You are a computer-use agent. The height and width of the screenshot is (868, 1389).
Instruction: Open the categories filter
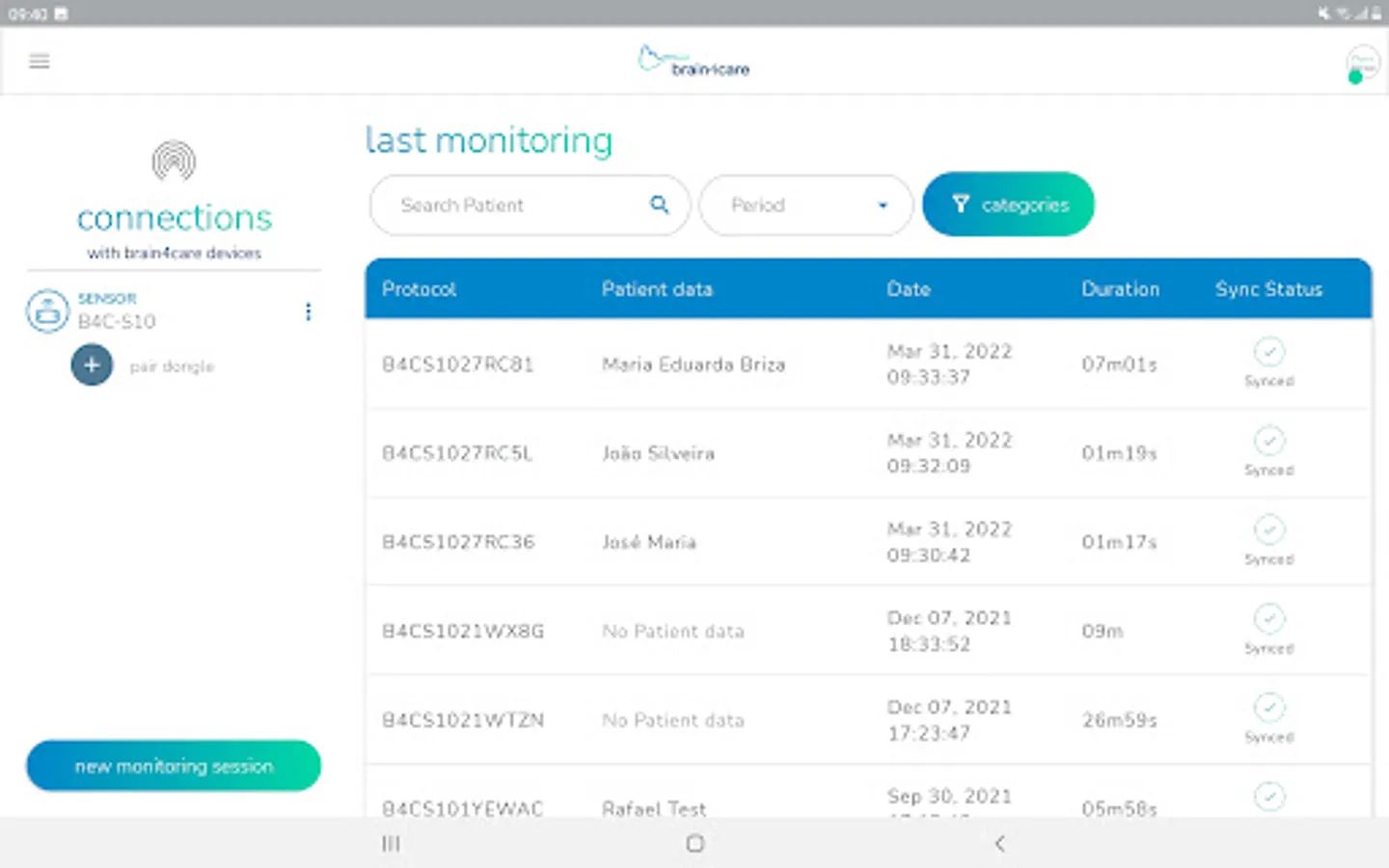tap(1008, 204)
